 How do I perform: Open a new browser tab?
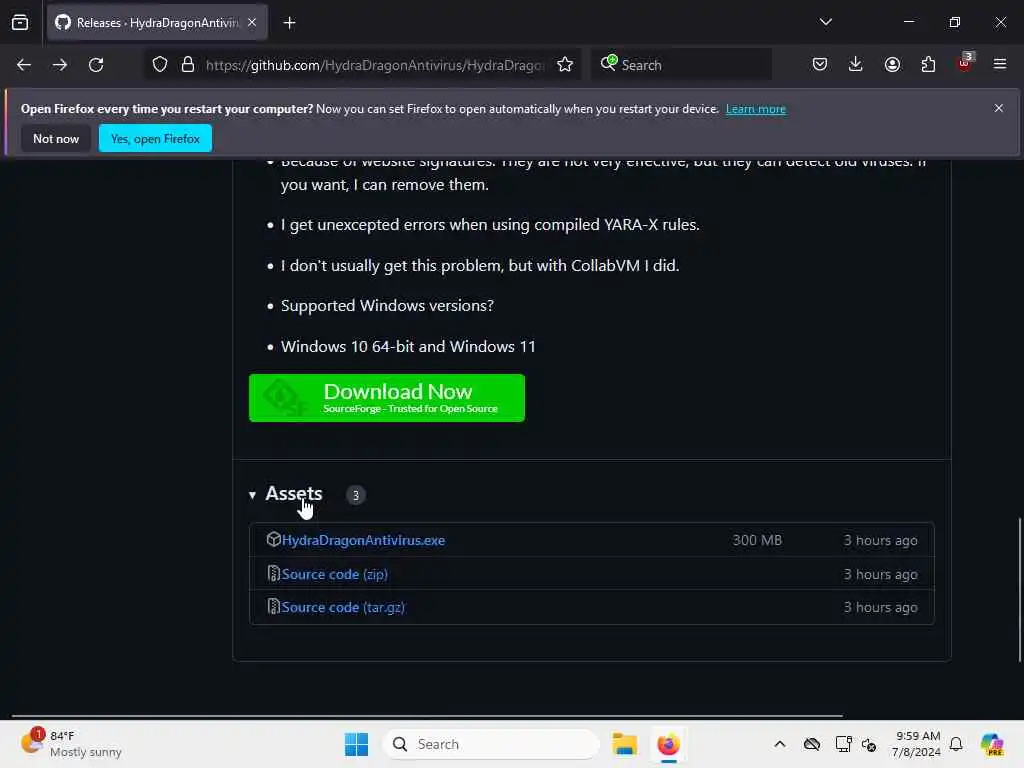(289, 23)
